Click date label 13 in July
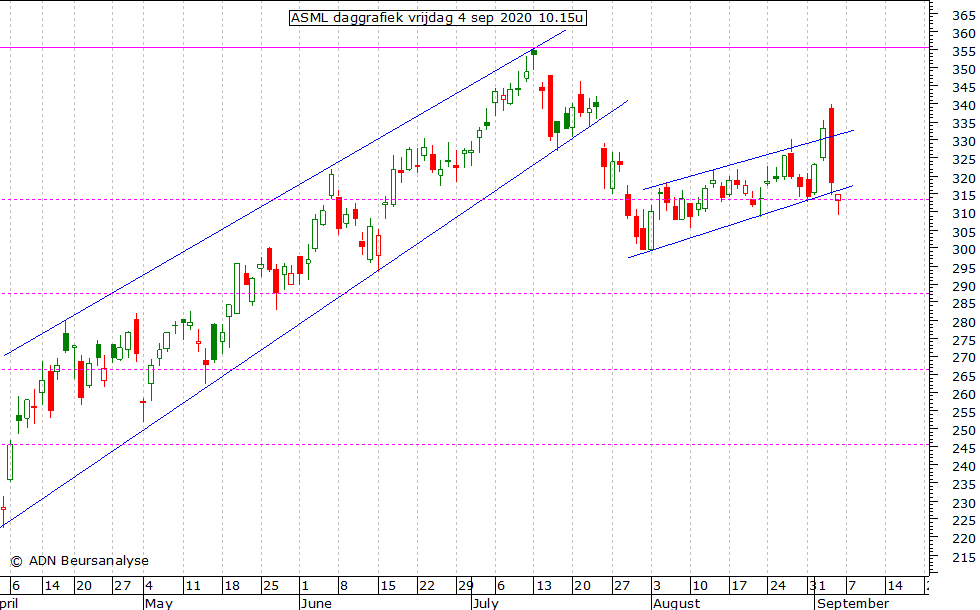The width and height of the screenshot is (980, 610). (544, 586)
